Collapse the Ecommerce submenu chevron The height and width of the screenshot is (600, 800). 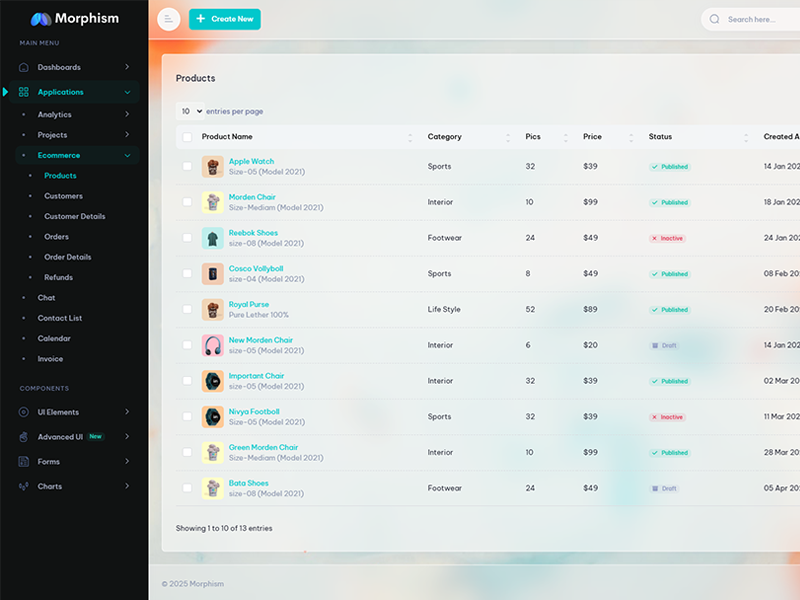pos(127,156)
